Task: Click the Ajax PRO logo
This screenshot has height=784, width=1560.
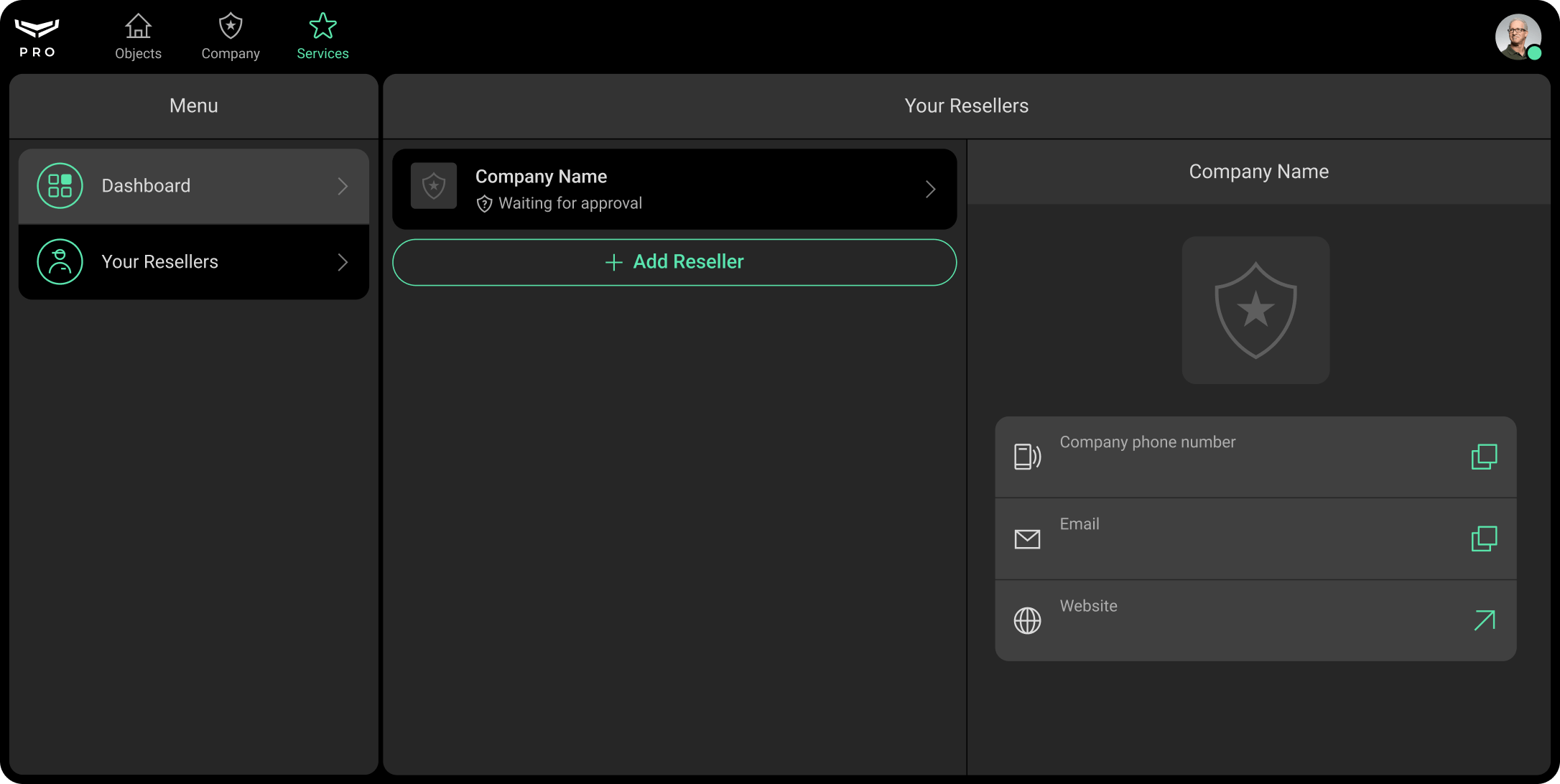Action: coord(37,37)
